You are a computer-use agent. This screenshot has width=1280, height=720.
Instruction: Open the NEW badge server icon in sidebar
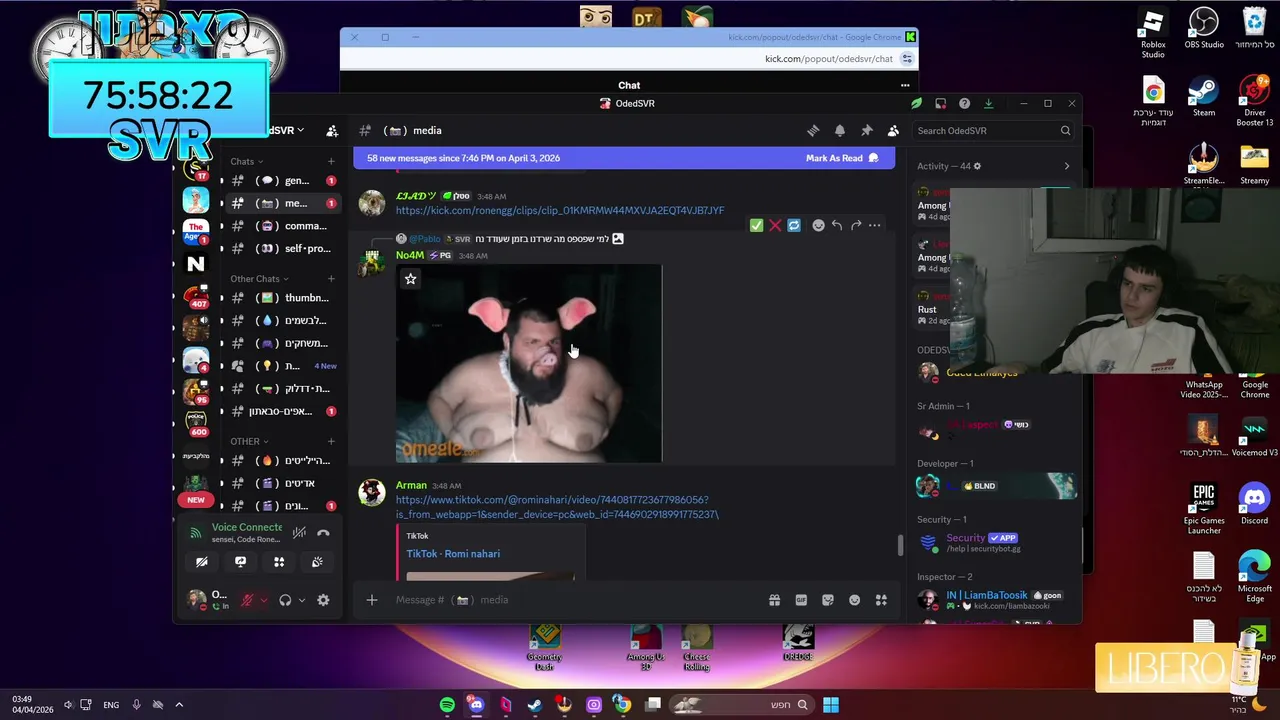(x=196, y=499)
